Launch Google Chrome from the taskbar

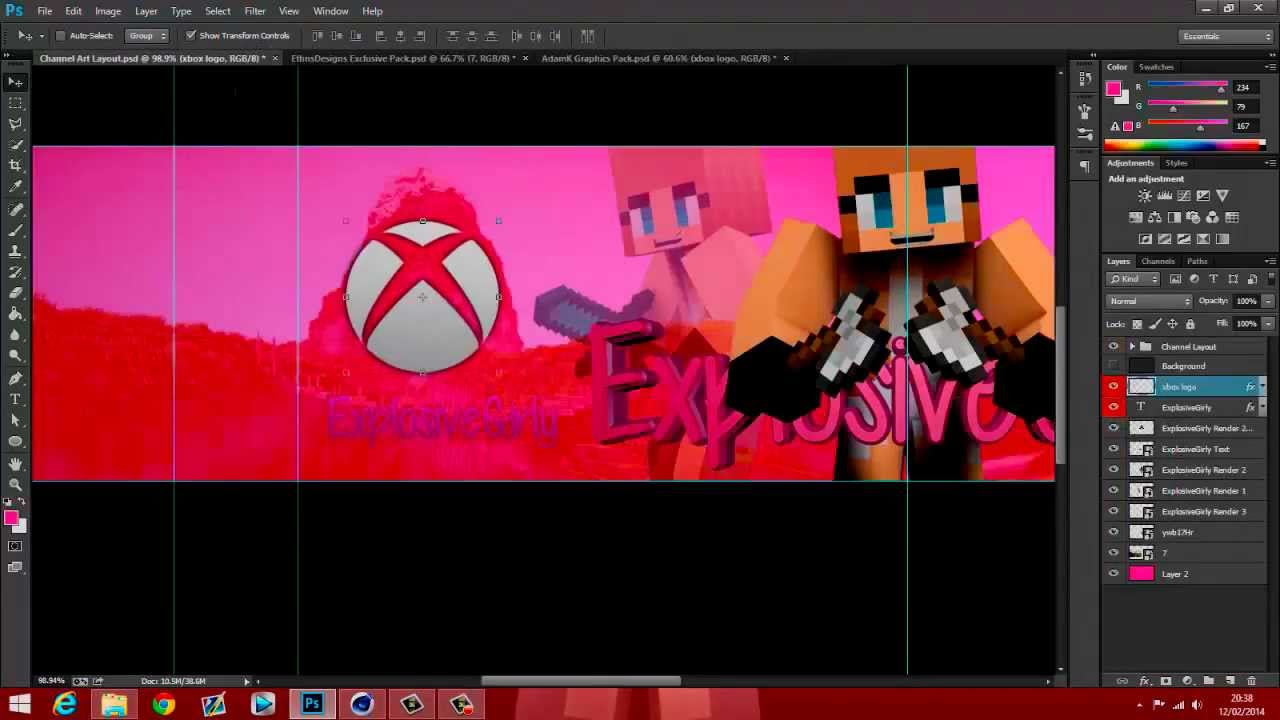click(163, 705)
